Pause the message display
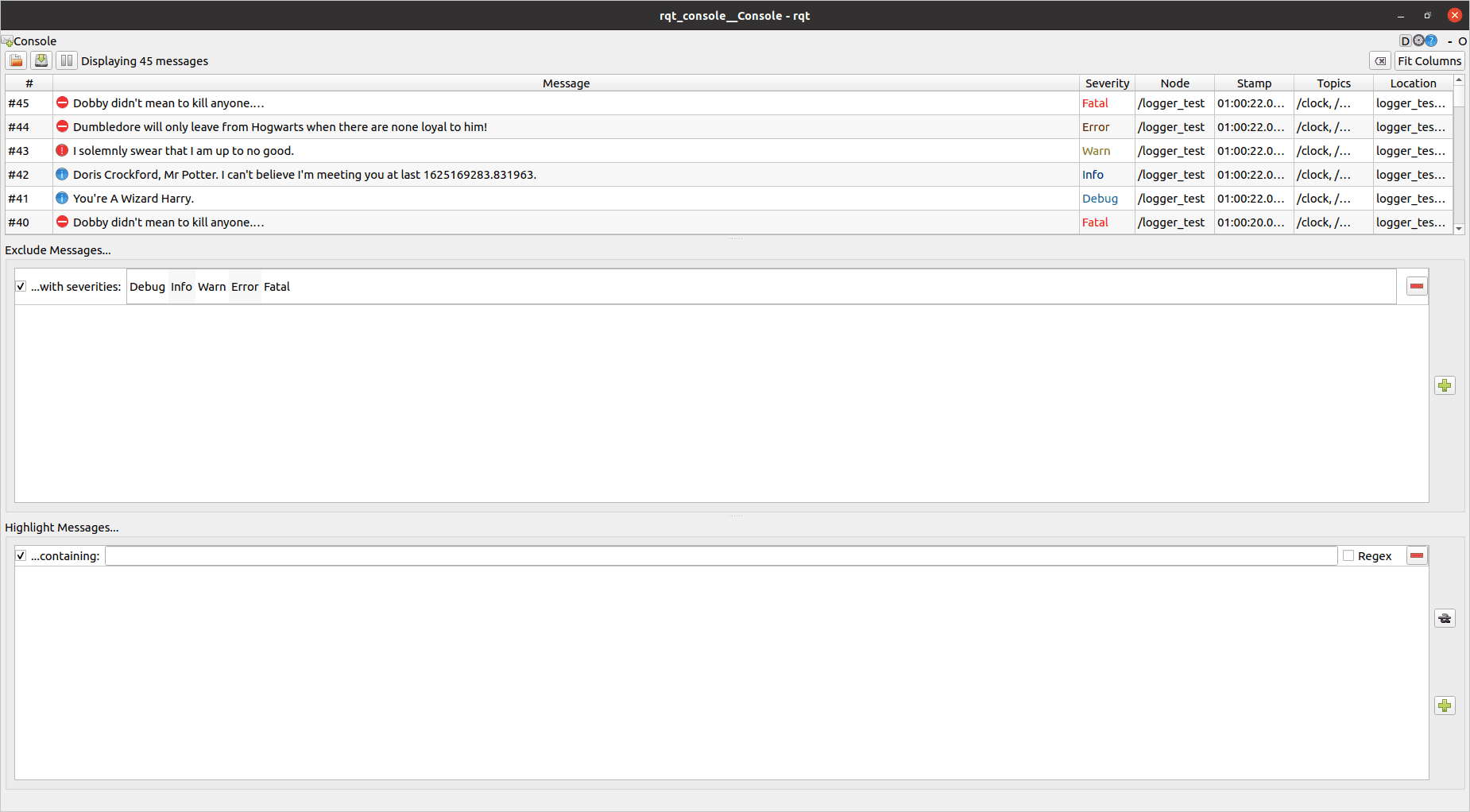The height and width of the screenshot is (812, 1470). coord(67,61)
